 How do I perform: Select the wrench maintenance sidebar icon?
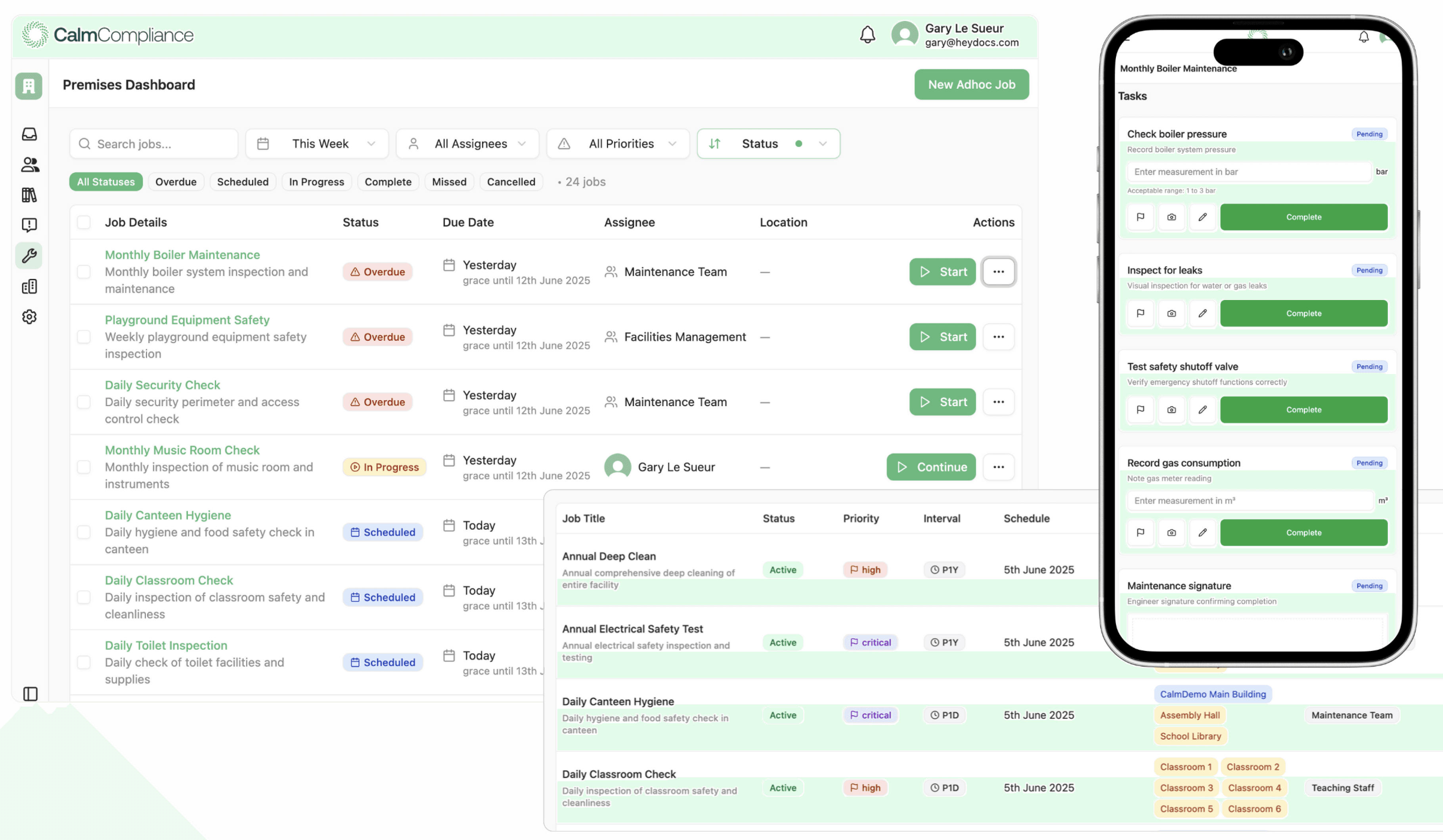click(x=29, y=255)
